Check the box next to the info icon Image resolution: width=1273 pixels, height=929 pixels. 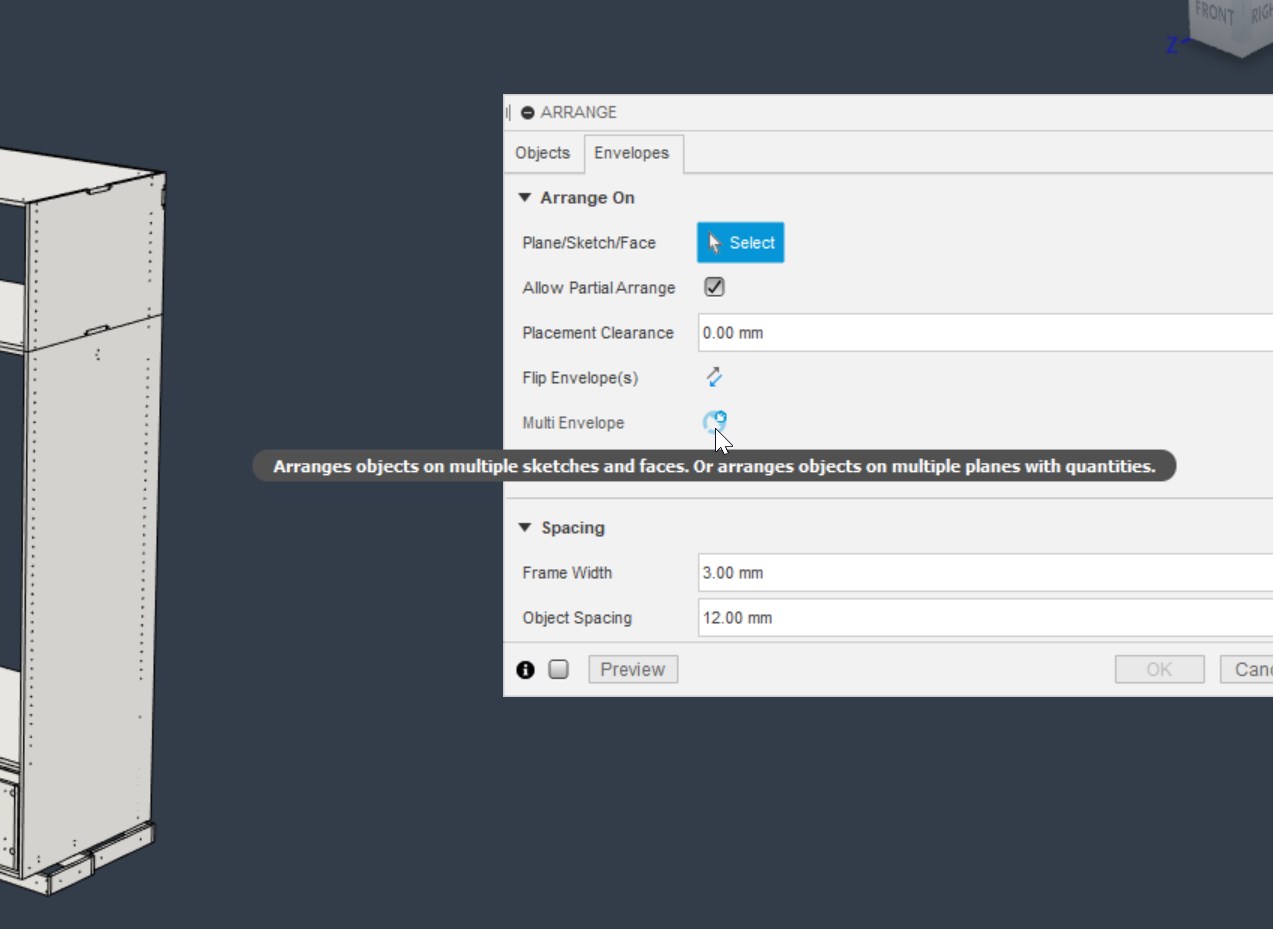(x=557, y=669)
